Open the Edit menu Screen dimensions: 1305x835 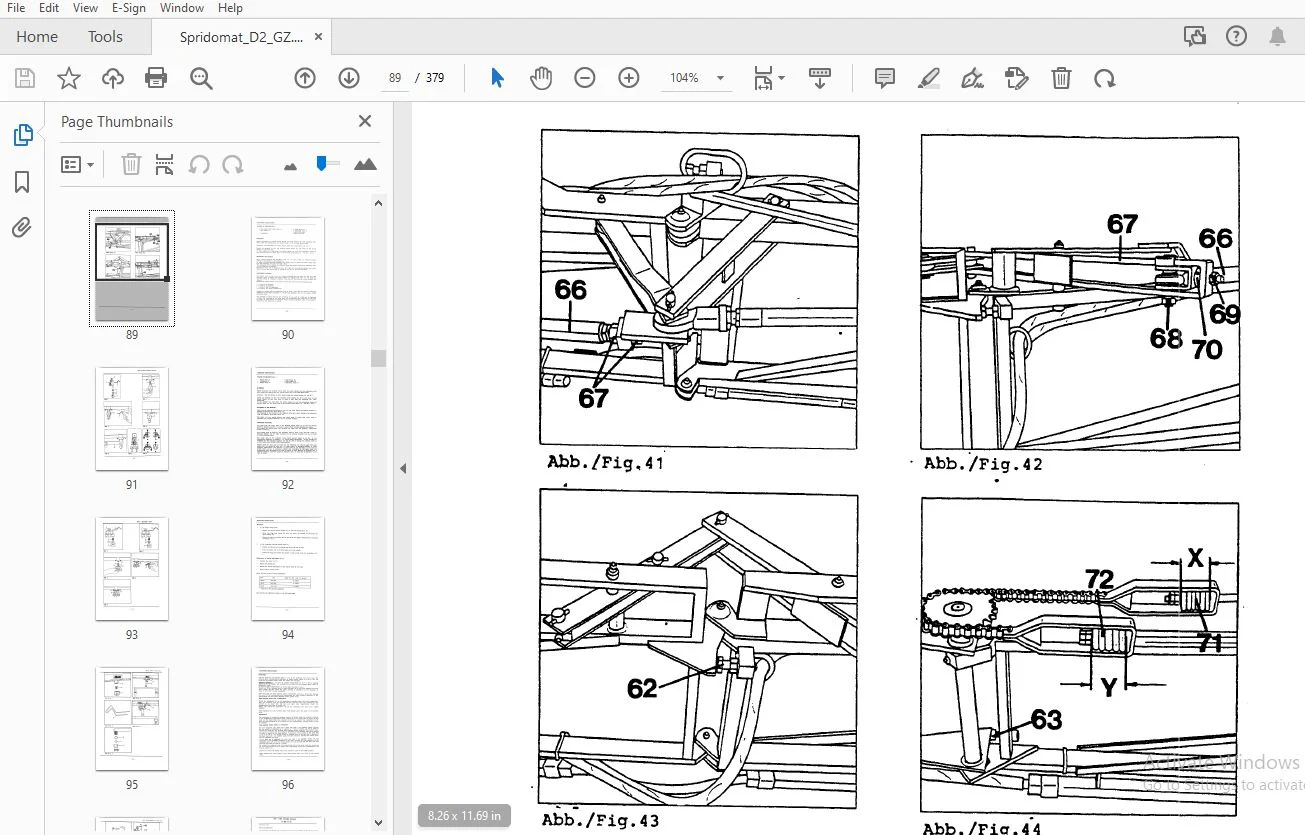click(x=49, y=8)
